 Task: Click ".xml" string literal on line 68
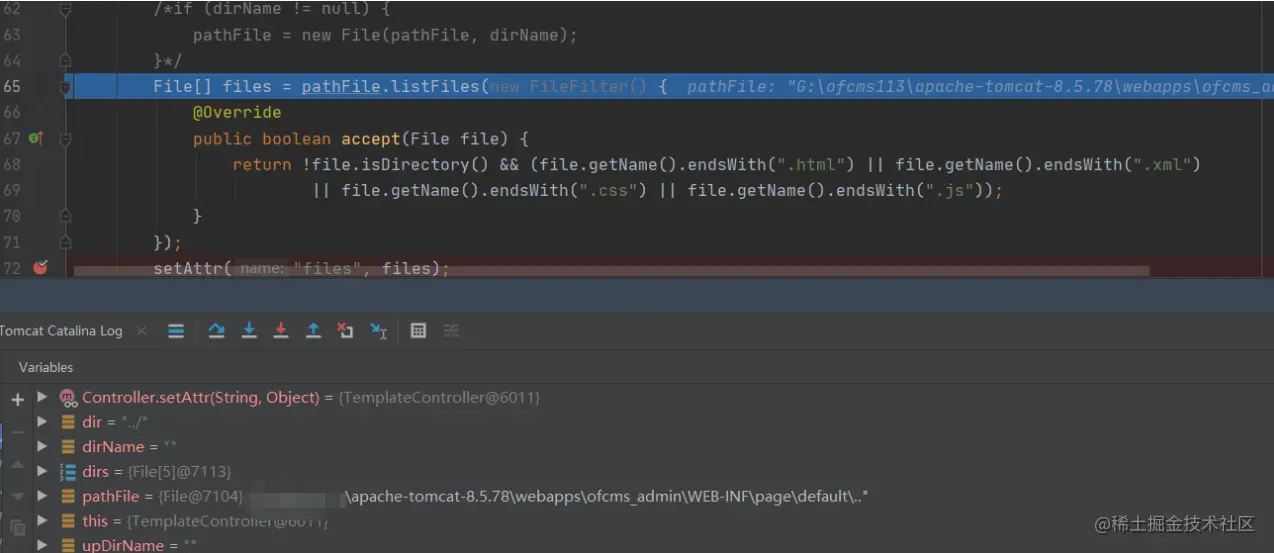tap(1155, 164)
